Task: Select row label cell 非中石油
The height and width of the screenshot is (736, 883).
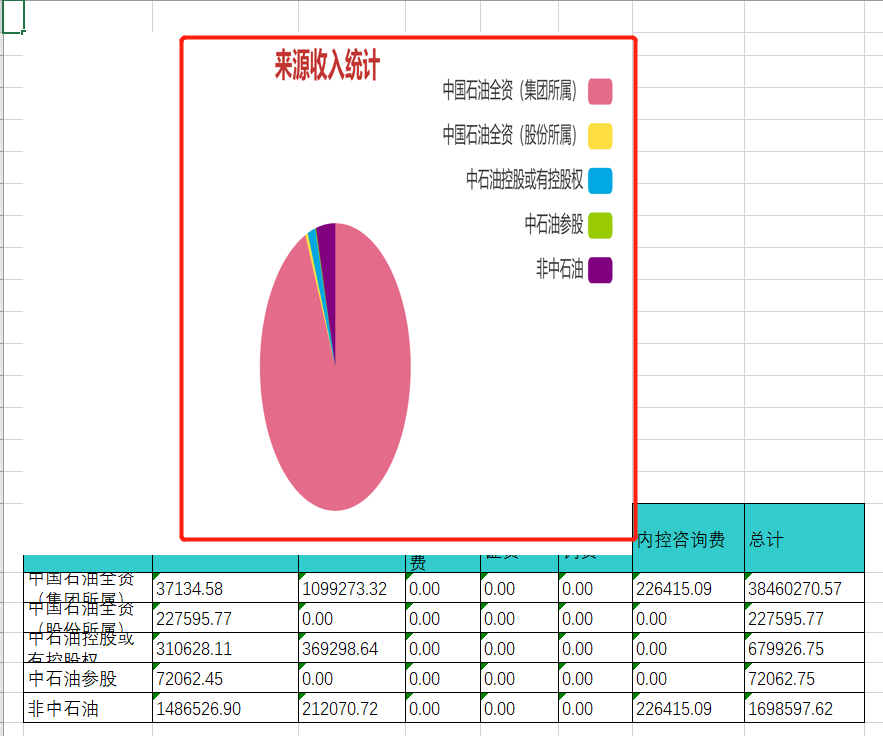Action: [x=88, y=707]
